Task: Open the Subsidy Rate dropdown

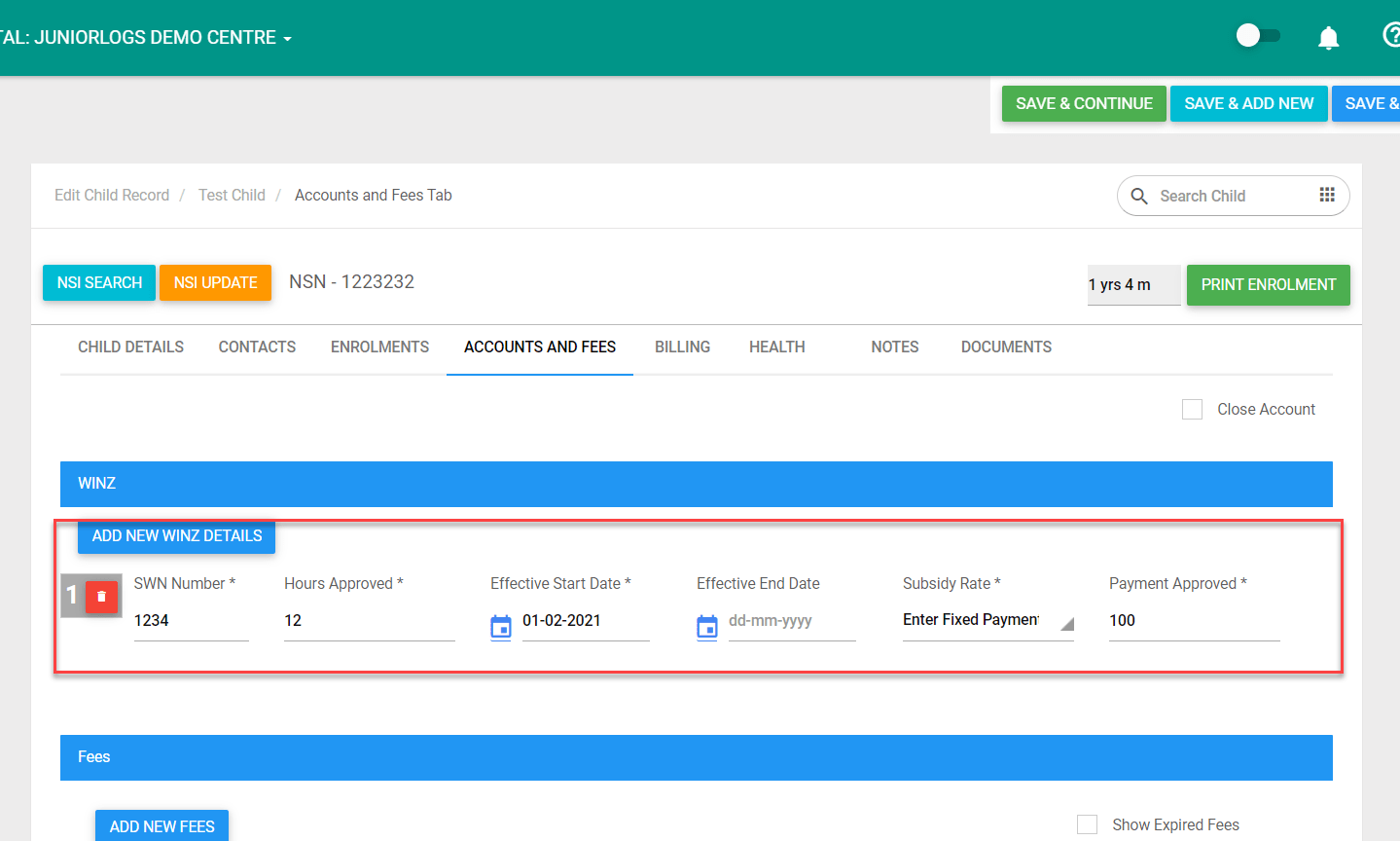Action: [987, 620]
